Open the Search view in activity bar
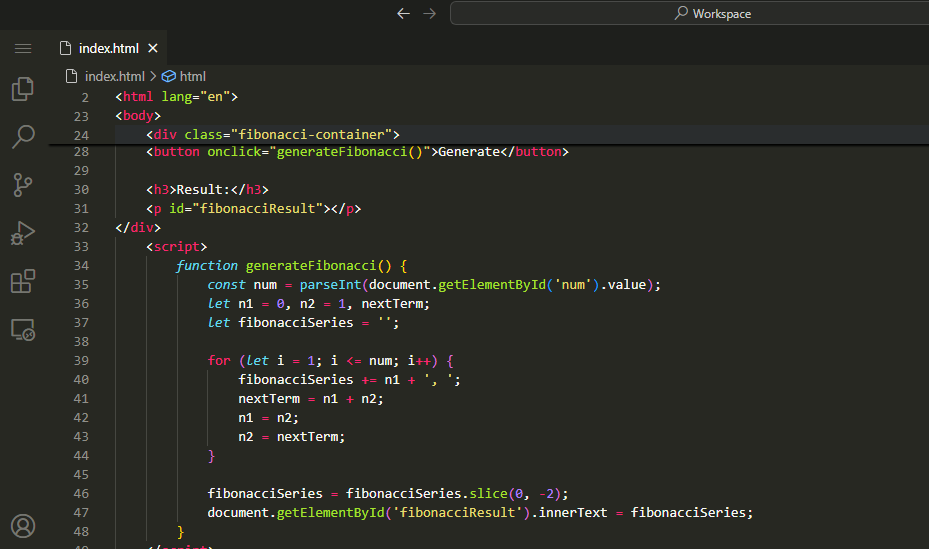This screenshot has height=549, width=929. 23,137
